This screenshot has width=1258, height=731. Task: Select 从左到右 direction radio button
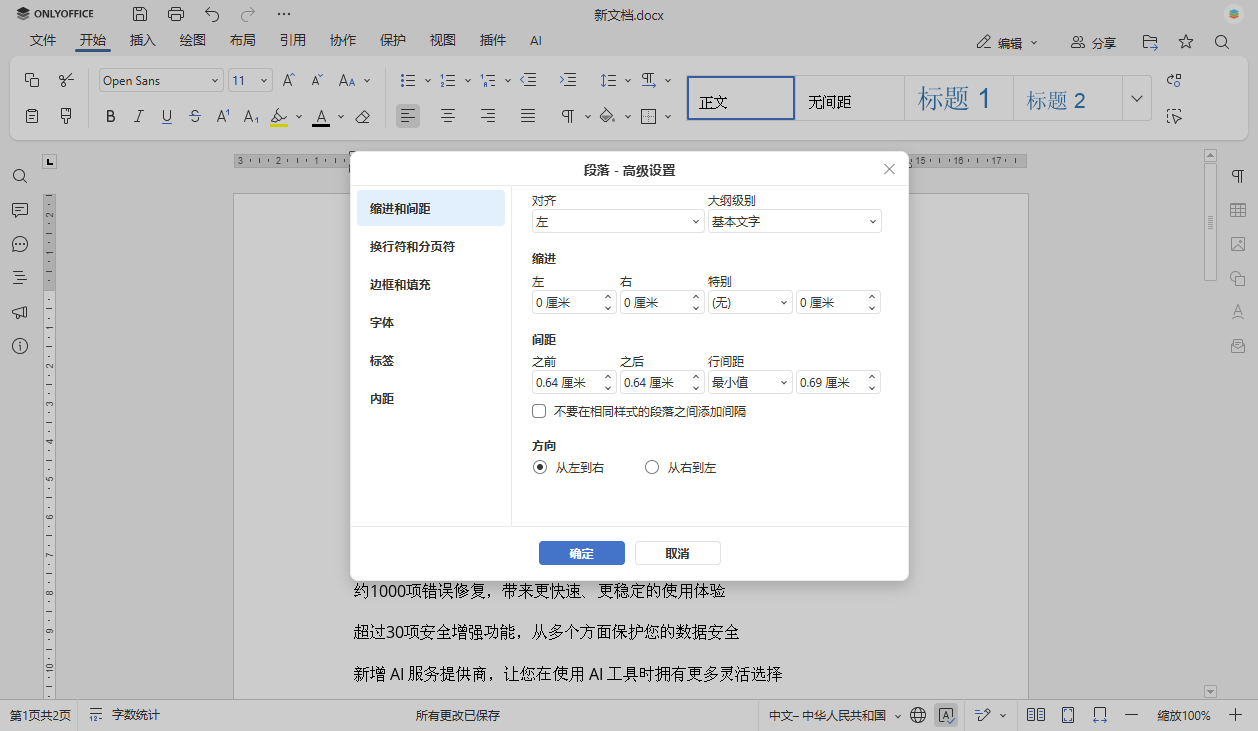click(x=540, y=467)
